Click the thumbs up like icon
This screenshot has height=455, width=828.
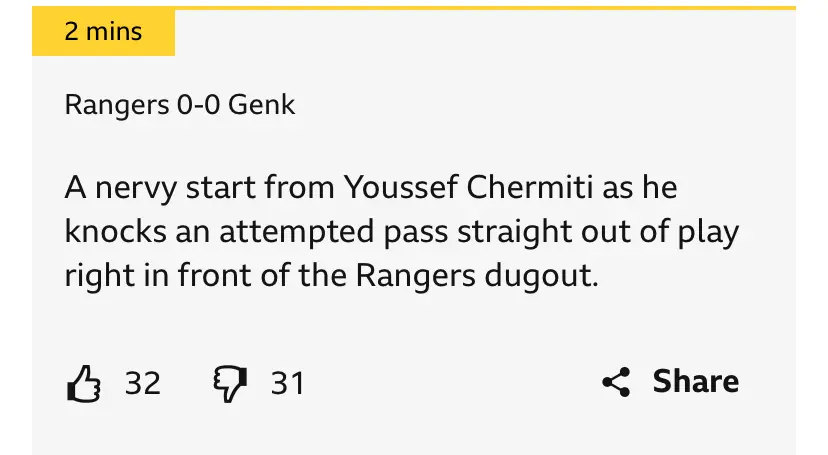[x=82, y=383]
